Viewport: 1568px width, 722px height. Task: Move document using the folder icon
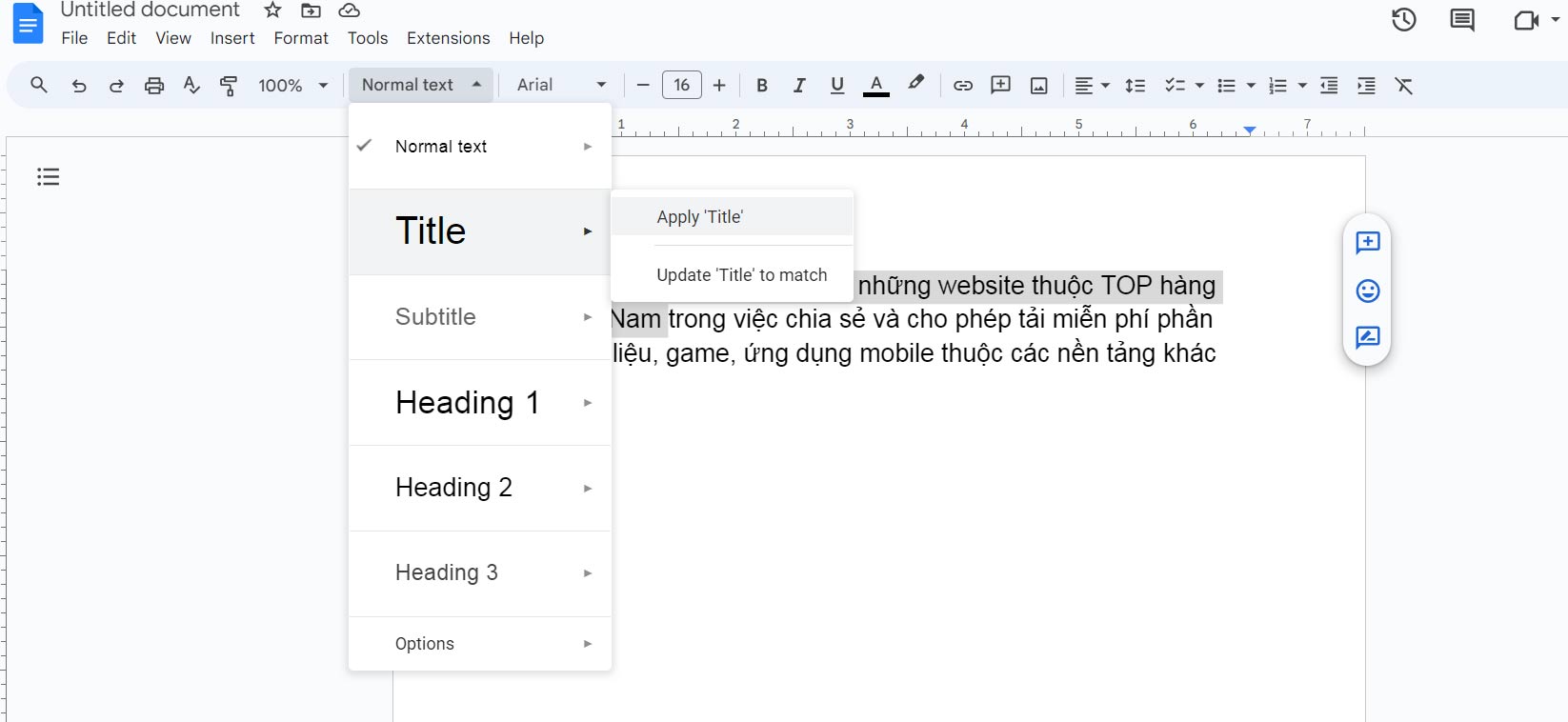(311, 10)
